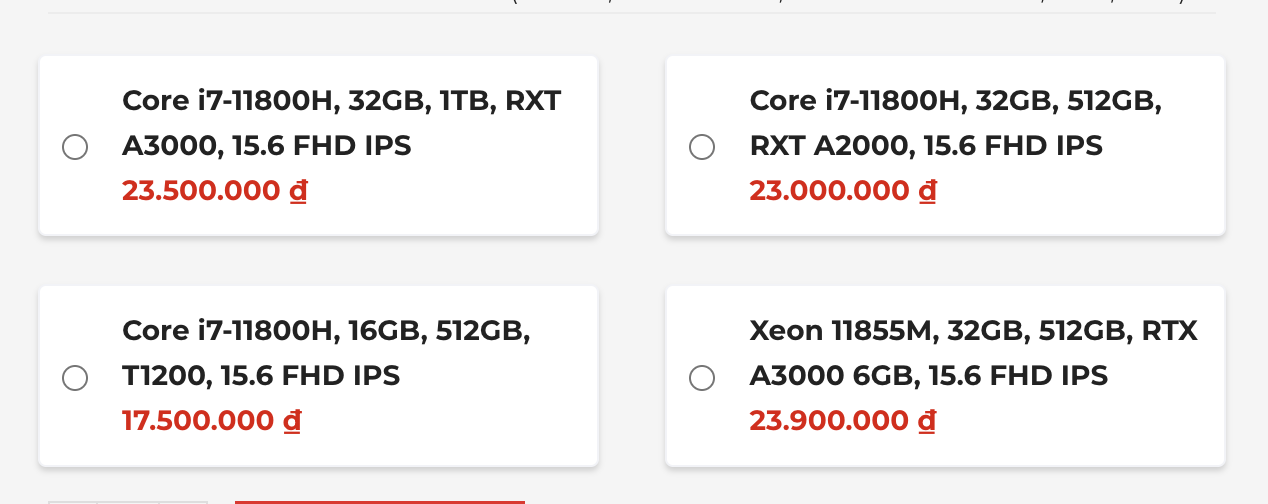Click the đ currency symbol after 23.500.000

[x=298, y=190]
